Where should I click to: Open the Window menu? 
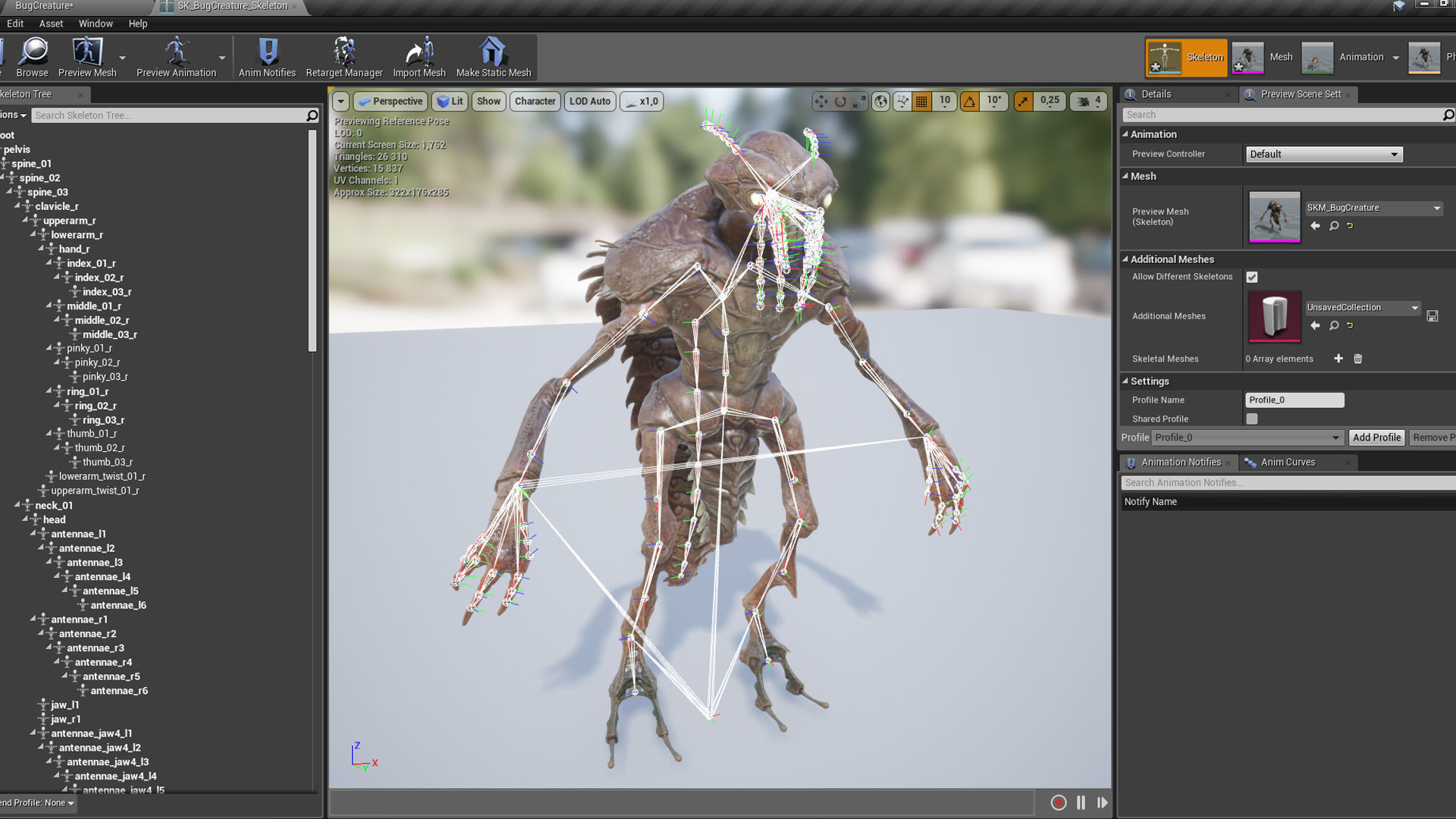(96, 24)
